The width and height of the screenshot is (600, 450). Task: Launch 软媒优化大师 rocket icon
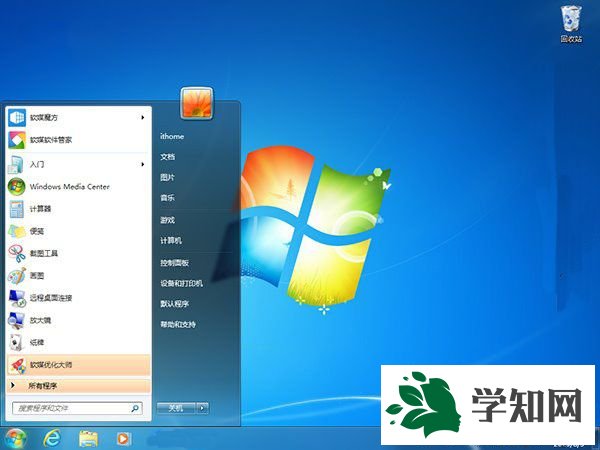pyautogui.click(x=17, y=365)
